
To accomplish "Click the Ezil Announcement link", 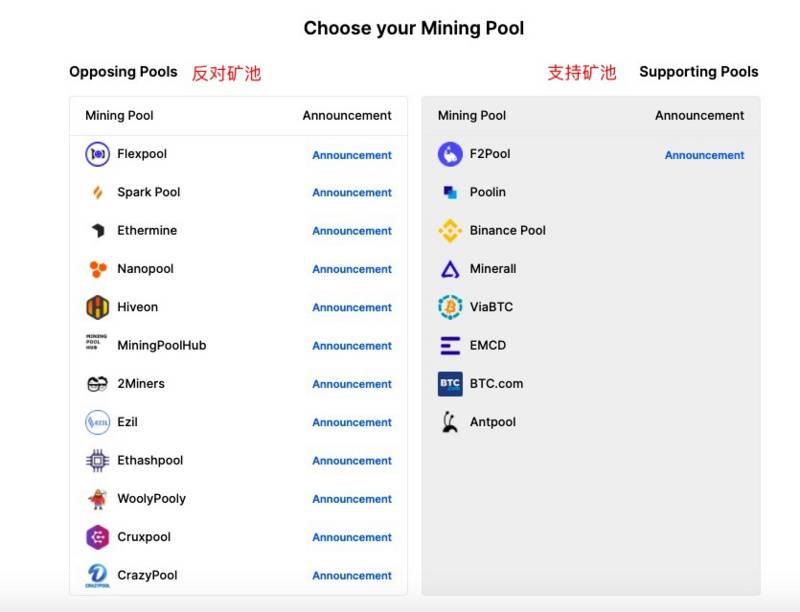I will (x=352, y=422).
